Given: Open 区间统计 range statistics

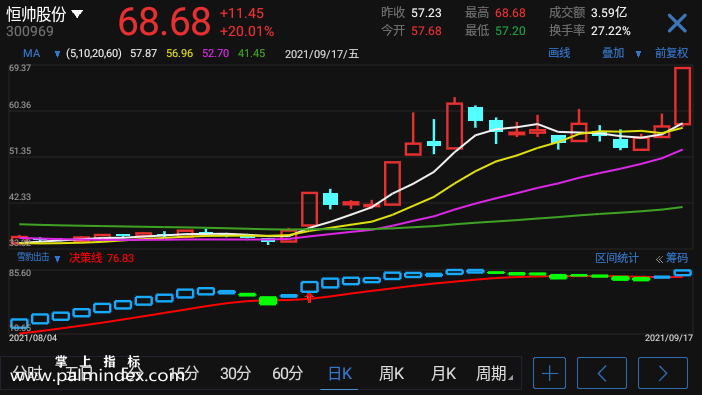Looking at the screenshot, I should click(616, 258).
